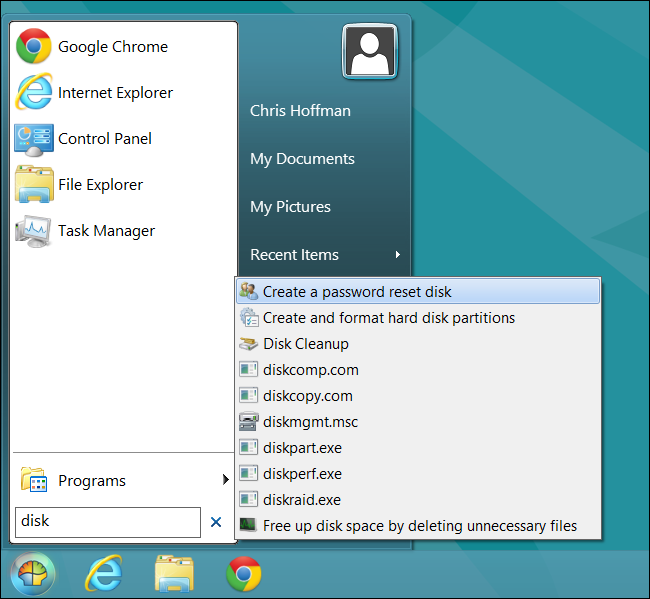Click the diskcomp.com file icon
Image resolution: width=650 pixels, height=599 pixels.
click(249, 369)
